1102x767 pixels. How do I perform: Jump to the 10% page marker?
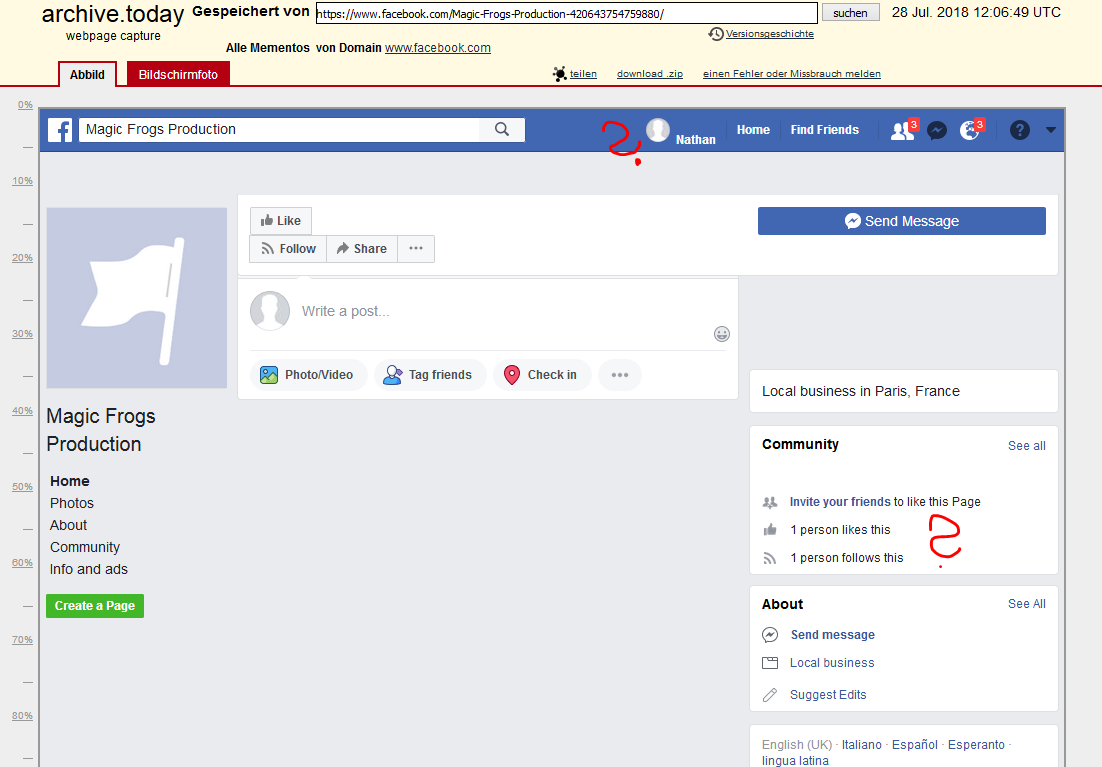(22, 181)
